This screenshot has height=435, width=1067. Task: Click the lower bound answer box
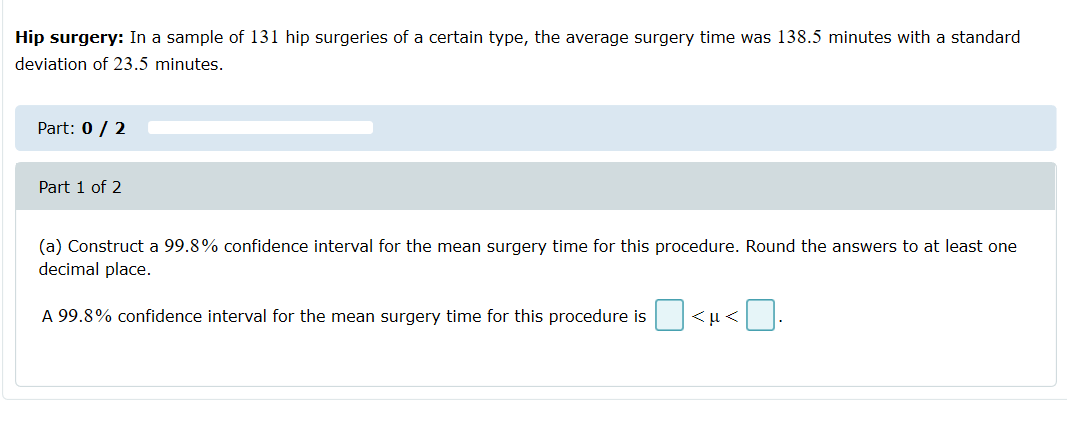click(x=669, y=316)
